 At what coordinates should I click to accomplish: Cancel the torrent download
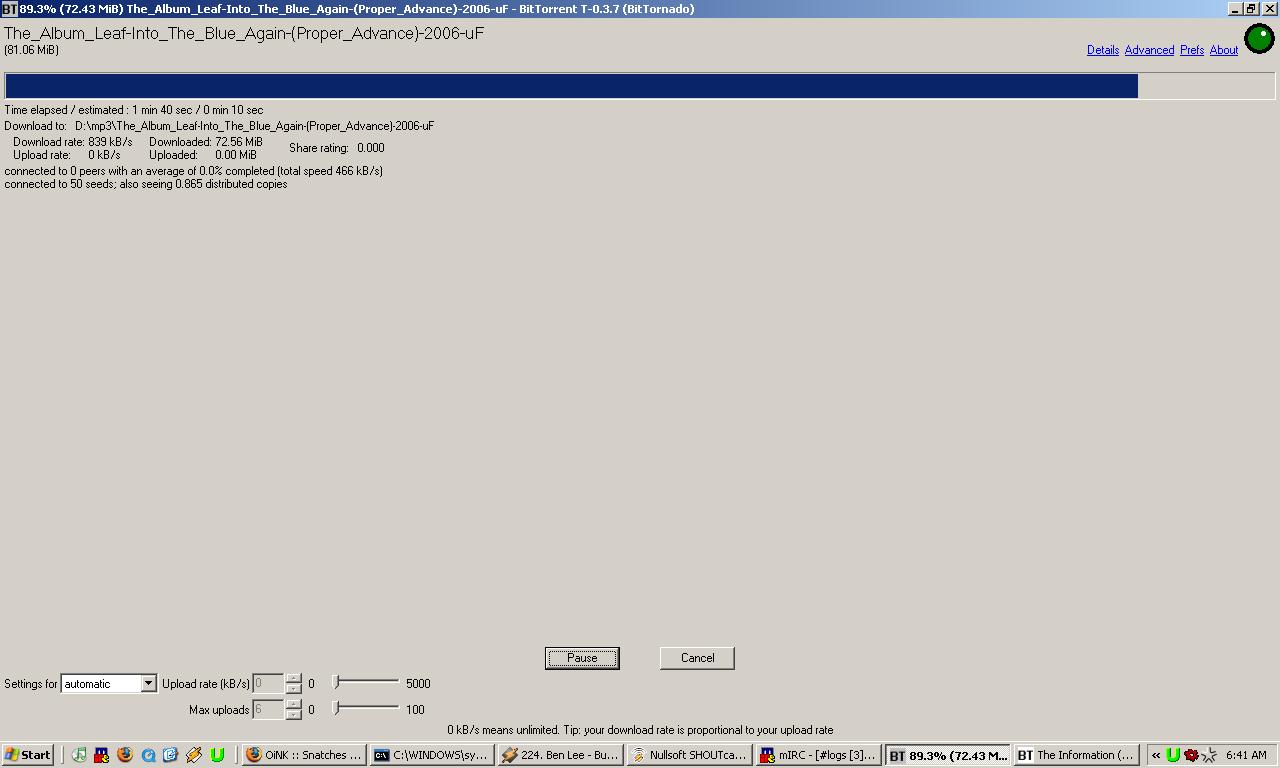pos(697,658)
